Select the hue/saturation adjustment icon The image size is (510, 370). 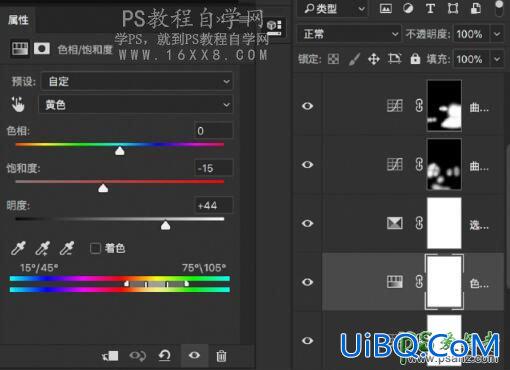pos(20,49)
